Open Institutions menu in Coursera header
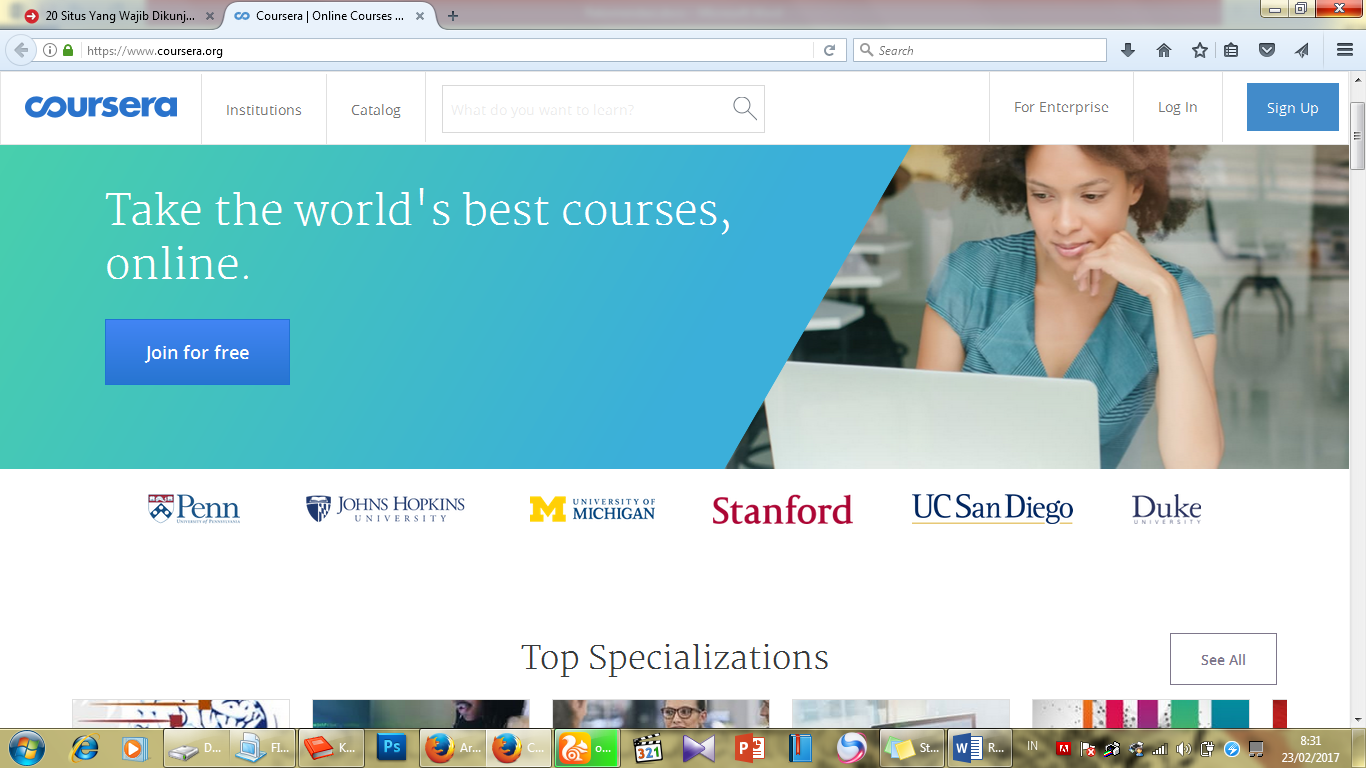The height and width of the screenshot is (768, 1366). point(264,110)
